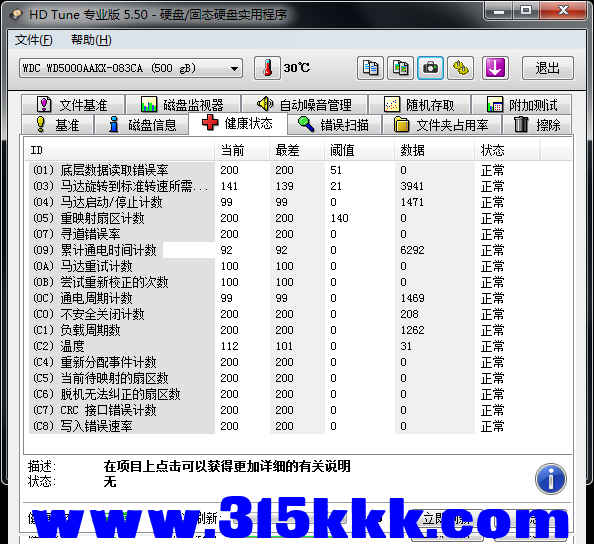Switch to the 附加测试 tab

[522, 105]
